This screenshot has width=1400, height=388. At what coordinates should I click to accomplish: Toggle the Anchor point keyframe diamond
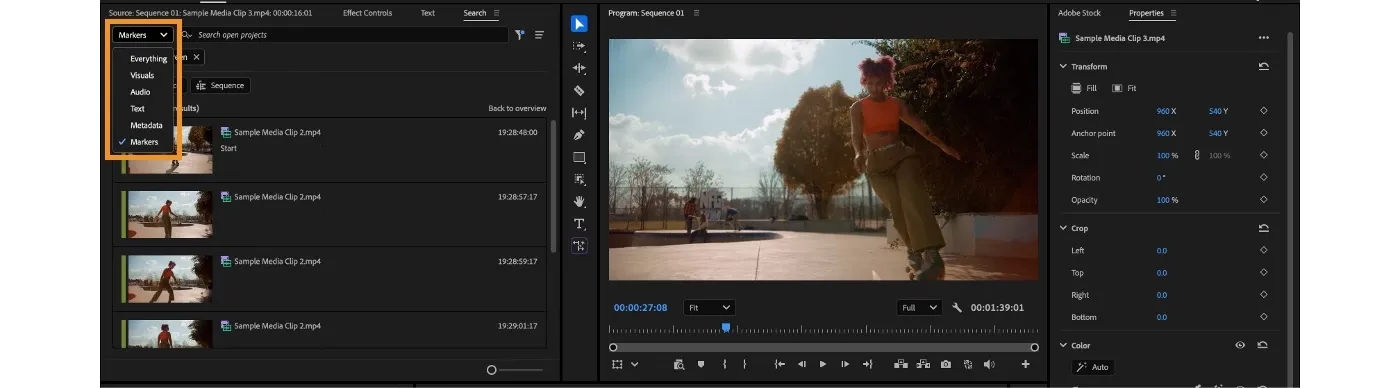[x=1264, y=133]
